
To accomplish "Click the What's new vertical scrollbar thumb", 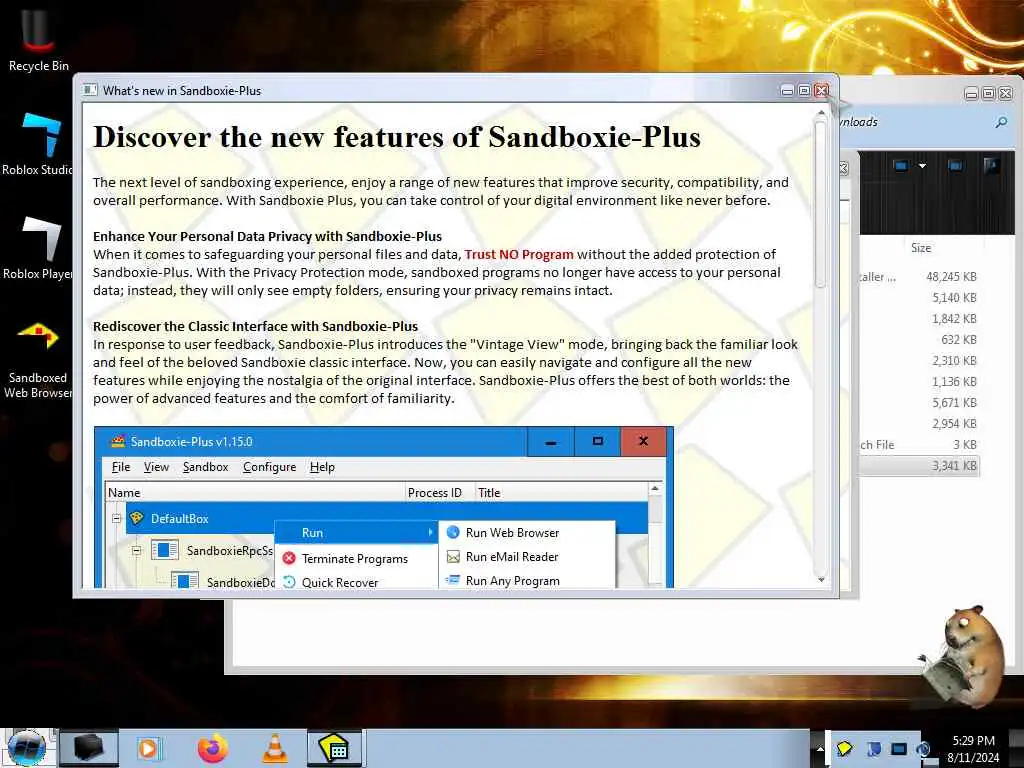I will [x=821, y=204].
